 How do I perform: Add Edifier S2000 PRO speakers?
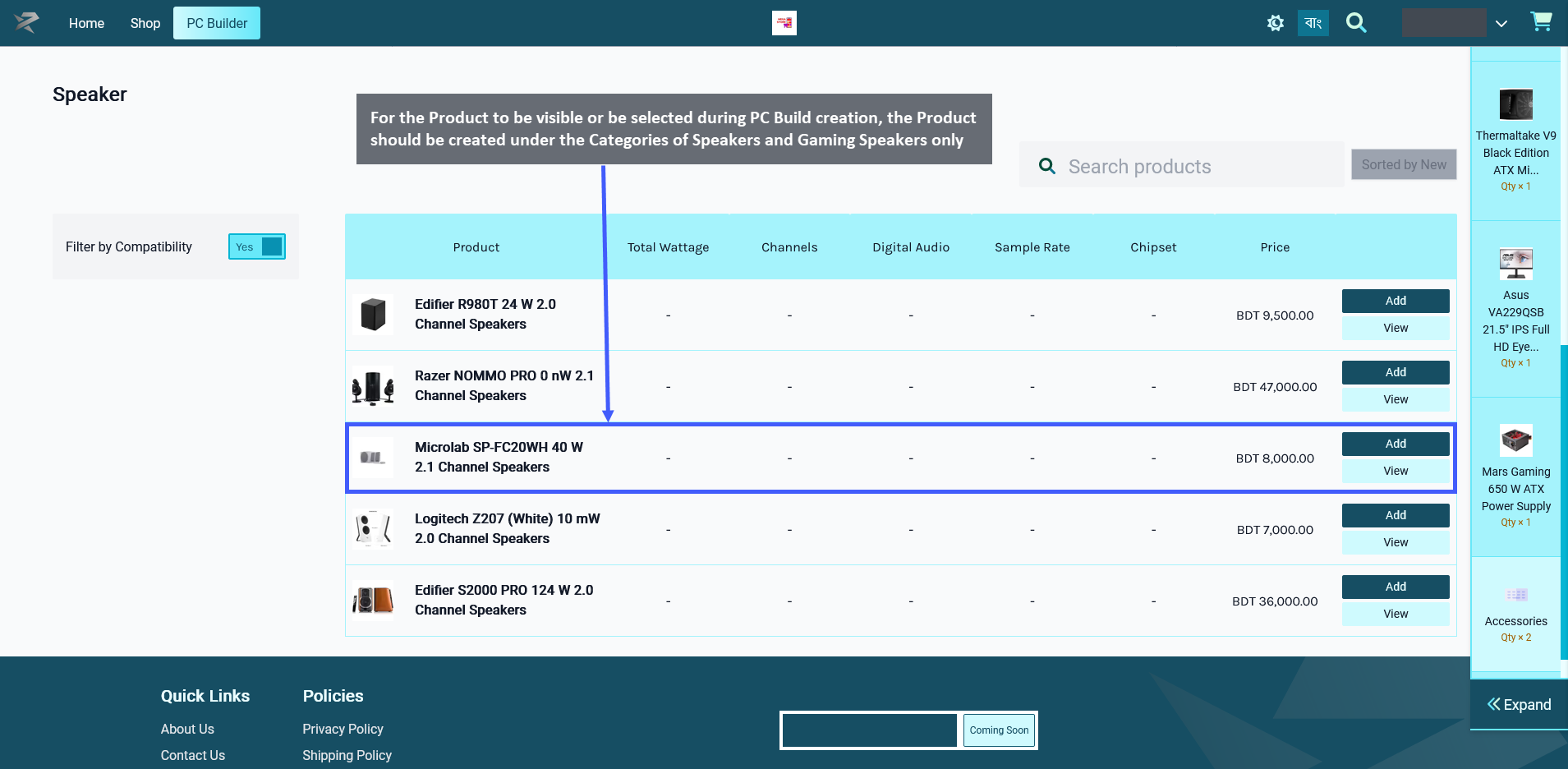tap(1396, 587)
